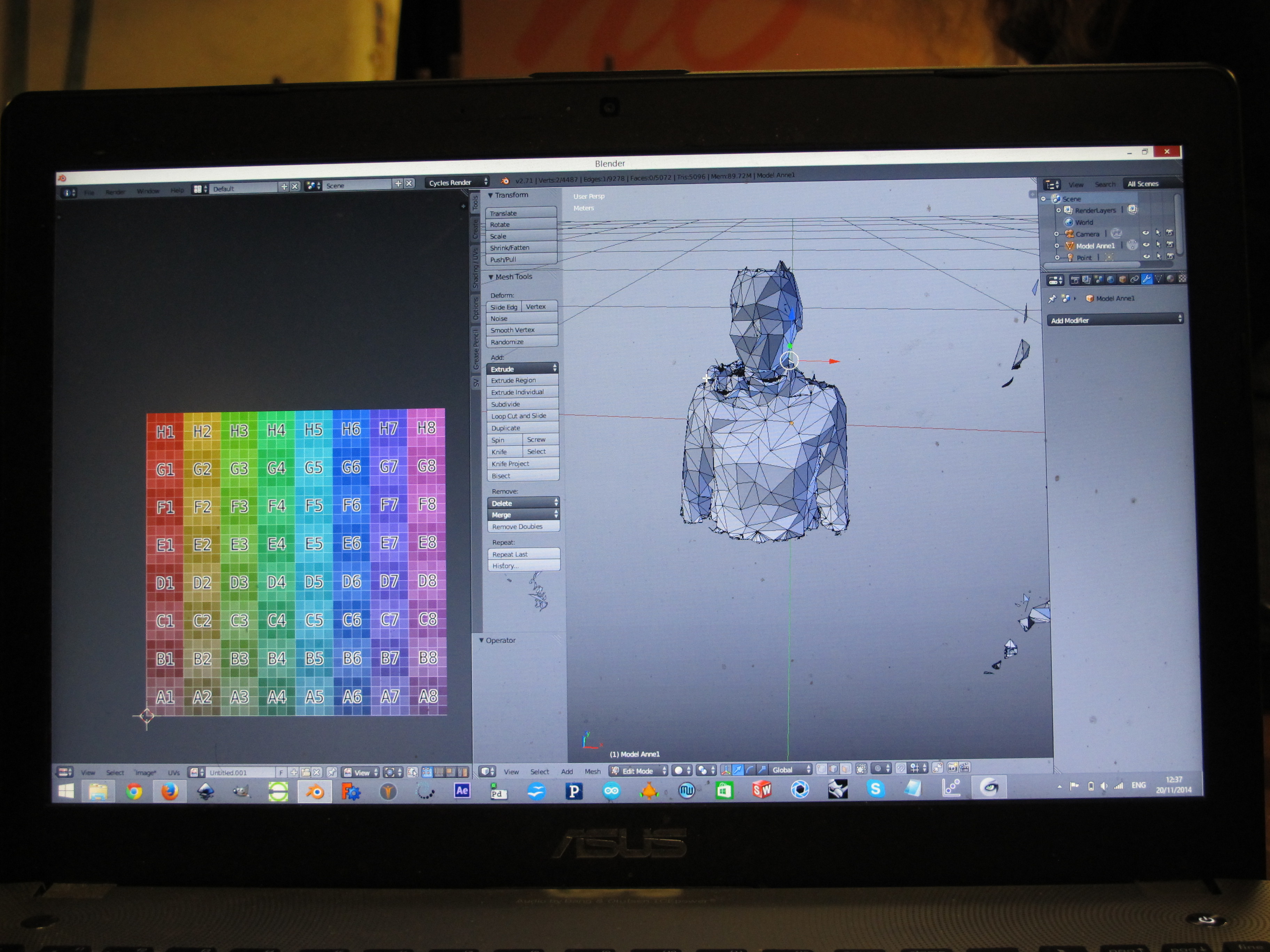Open the Blender app in Windows taskbar
Image resolution: width=1270 pixels, height=952 pixels.
click(x=314, y=792)
